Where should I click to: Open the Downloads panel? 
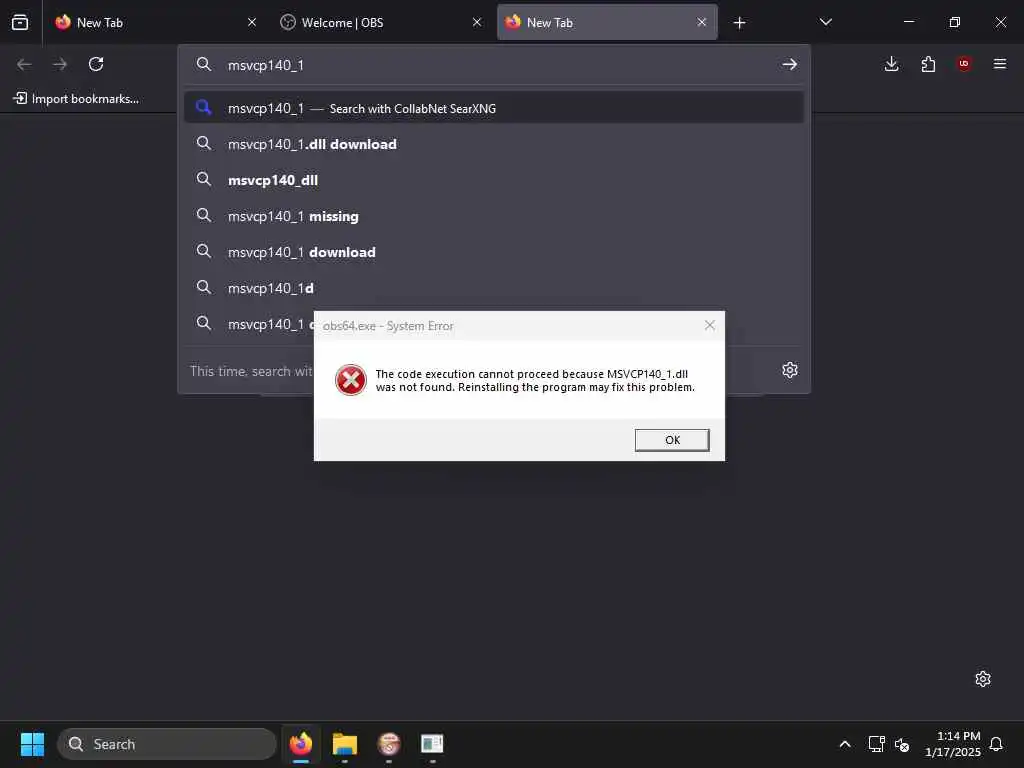point(891,64)
